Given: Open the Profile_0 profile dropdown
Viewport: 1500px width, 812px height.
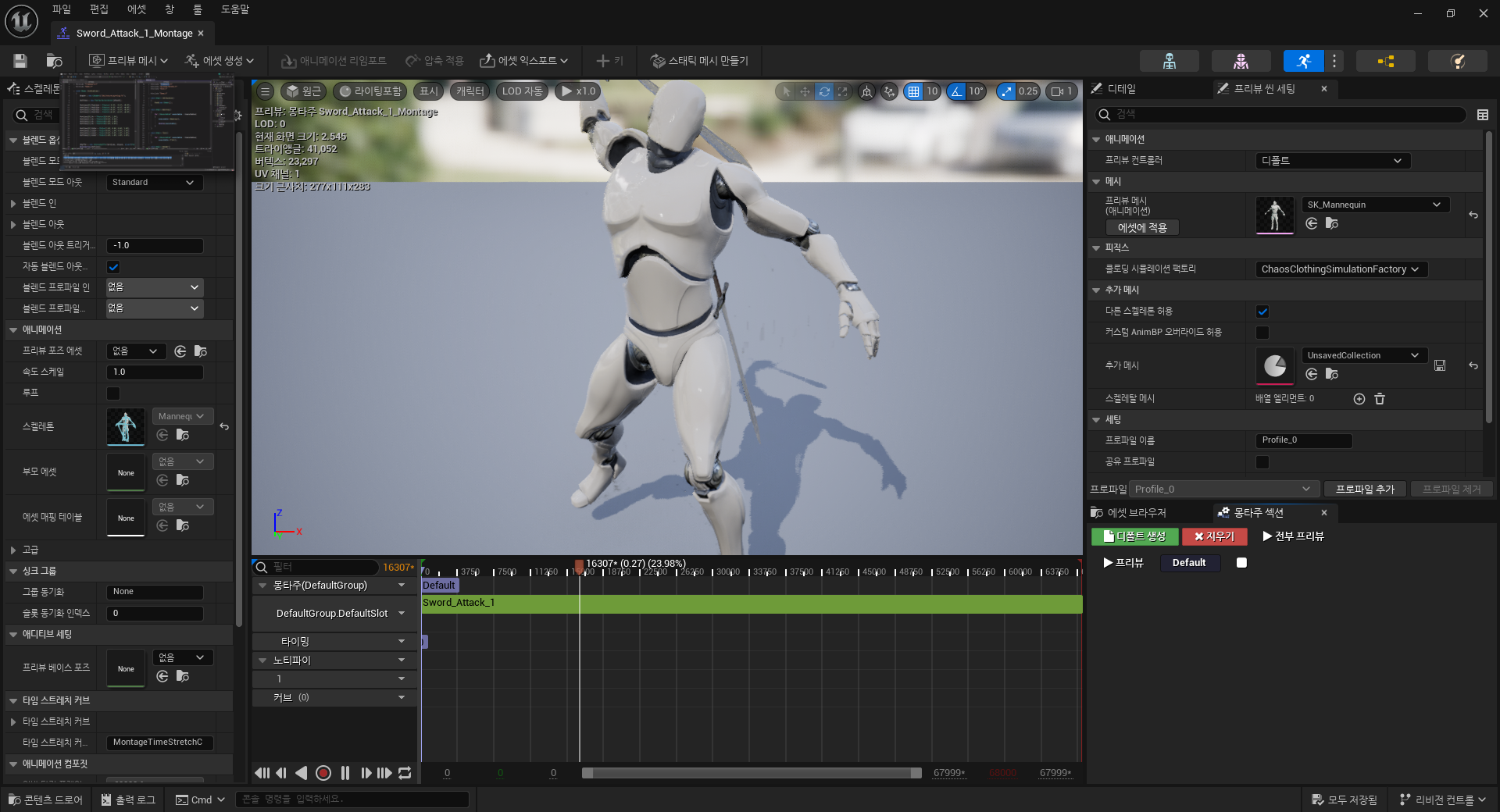Looking at the screenshot, I should tap(1223, 490).
